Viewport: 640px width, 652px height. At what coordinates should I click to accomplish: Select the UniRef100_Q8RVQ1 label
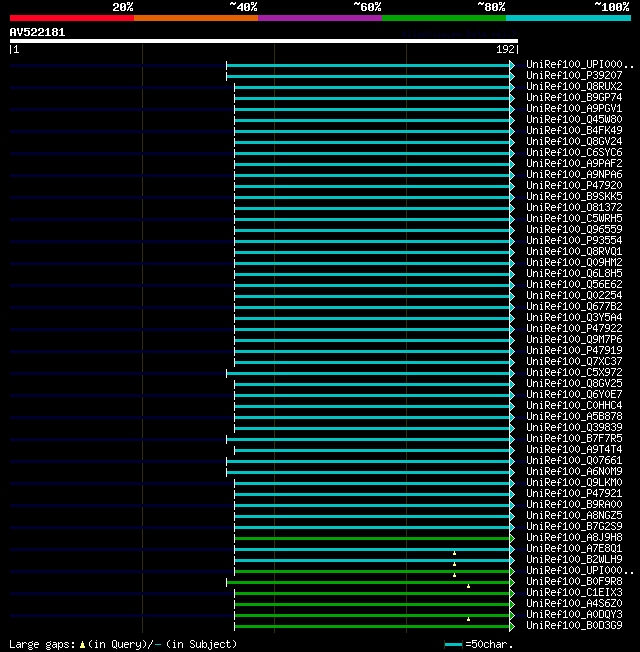[x=574, y=252]
